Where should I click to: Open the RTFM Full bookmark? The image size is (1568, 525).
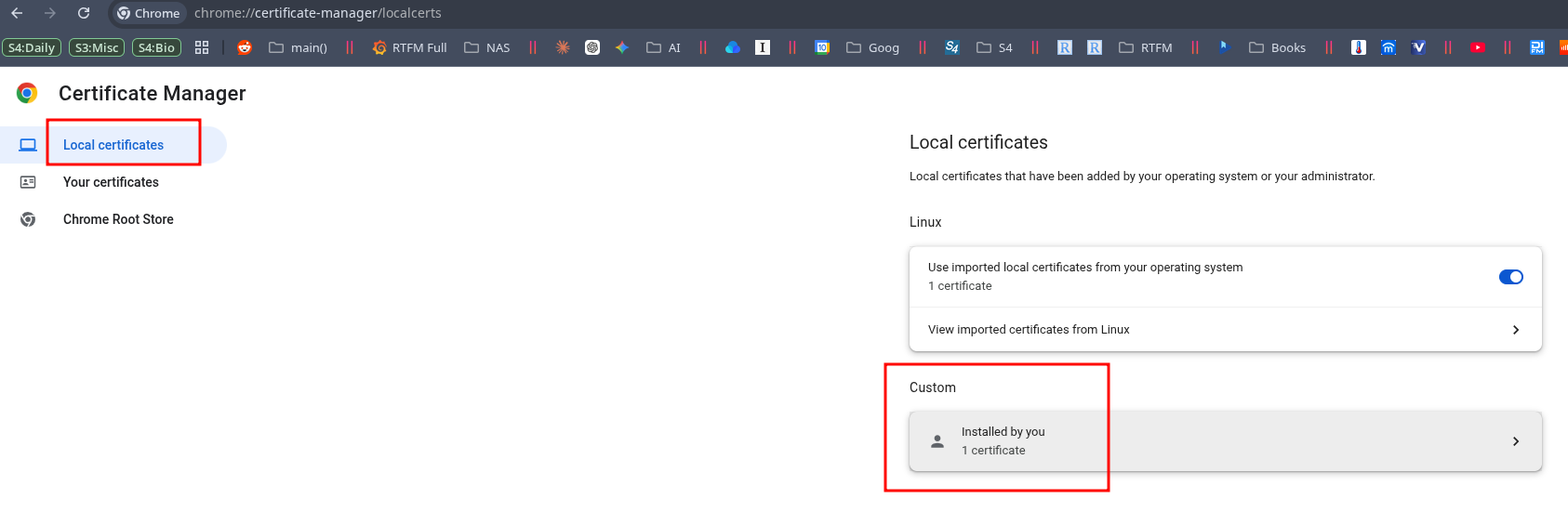[409, 47]
